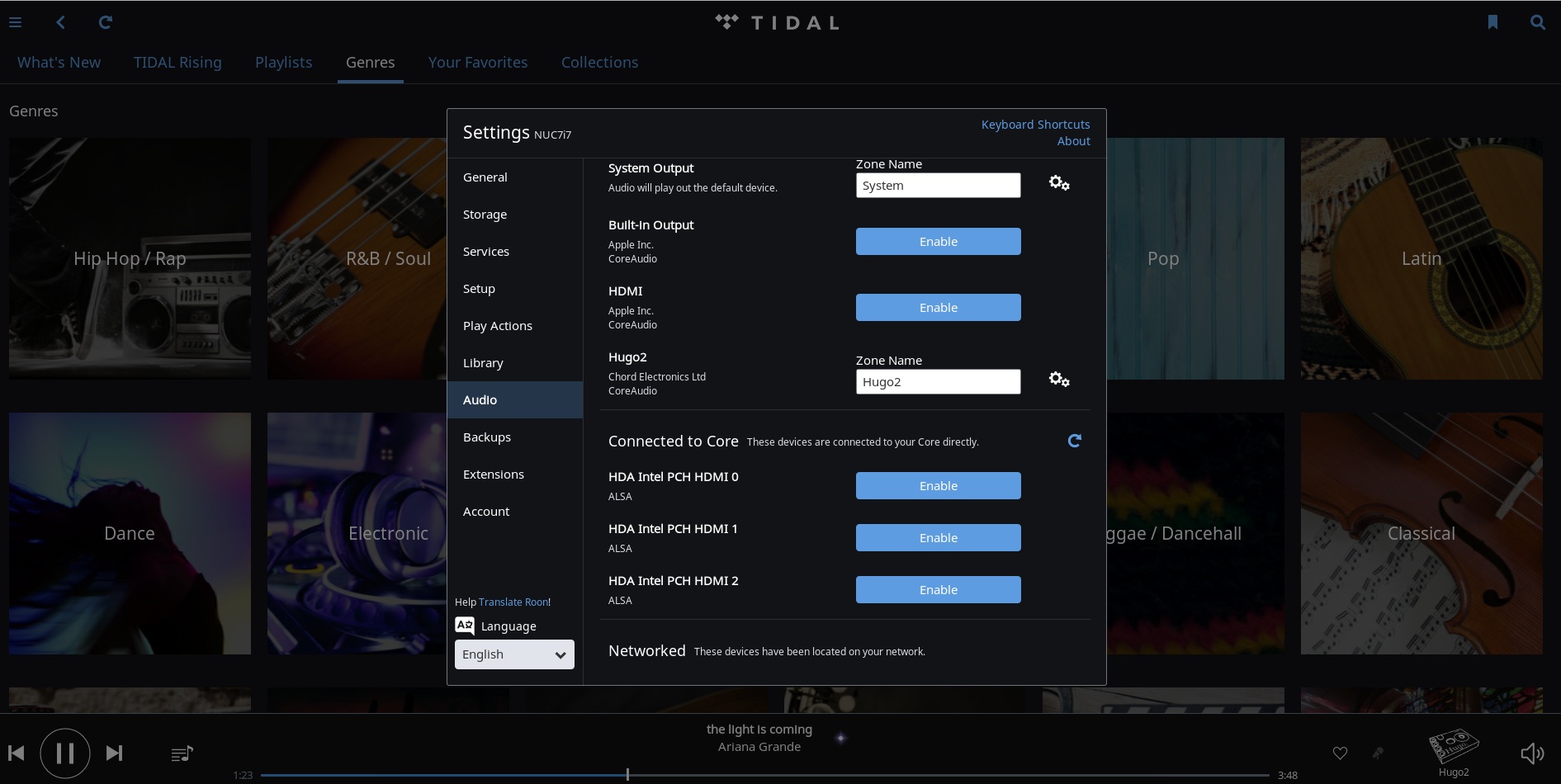
Task: Open the Classical genre tile
Action: tap(1421, 533)
